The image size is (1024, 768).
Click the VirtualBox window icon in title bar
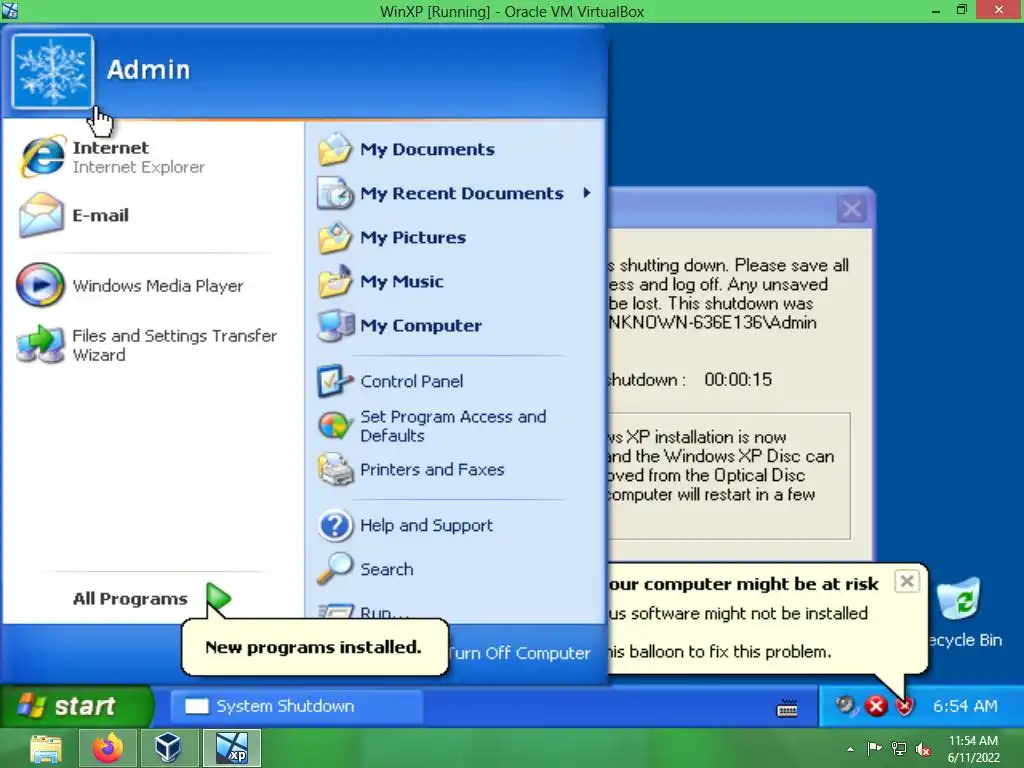coord(10,10)
